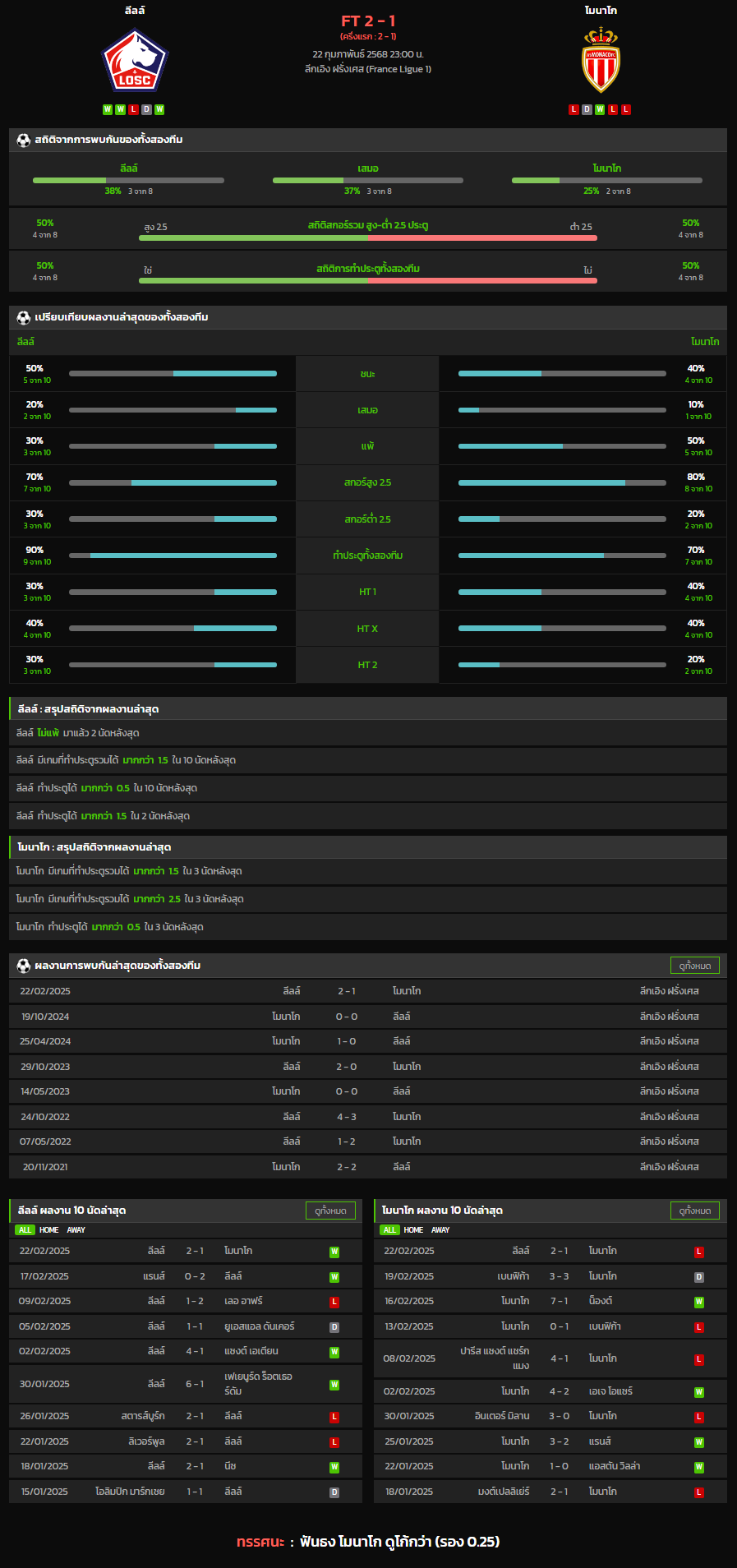Click the 19/10/2024 Monaco 0-0 Lille head-to-head row

pos(368,1017)
